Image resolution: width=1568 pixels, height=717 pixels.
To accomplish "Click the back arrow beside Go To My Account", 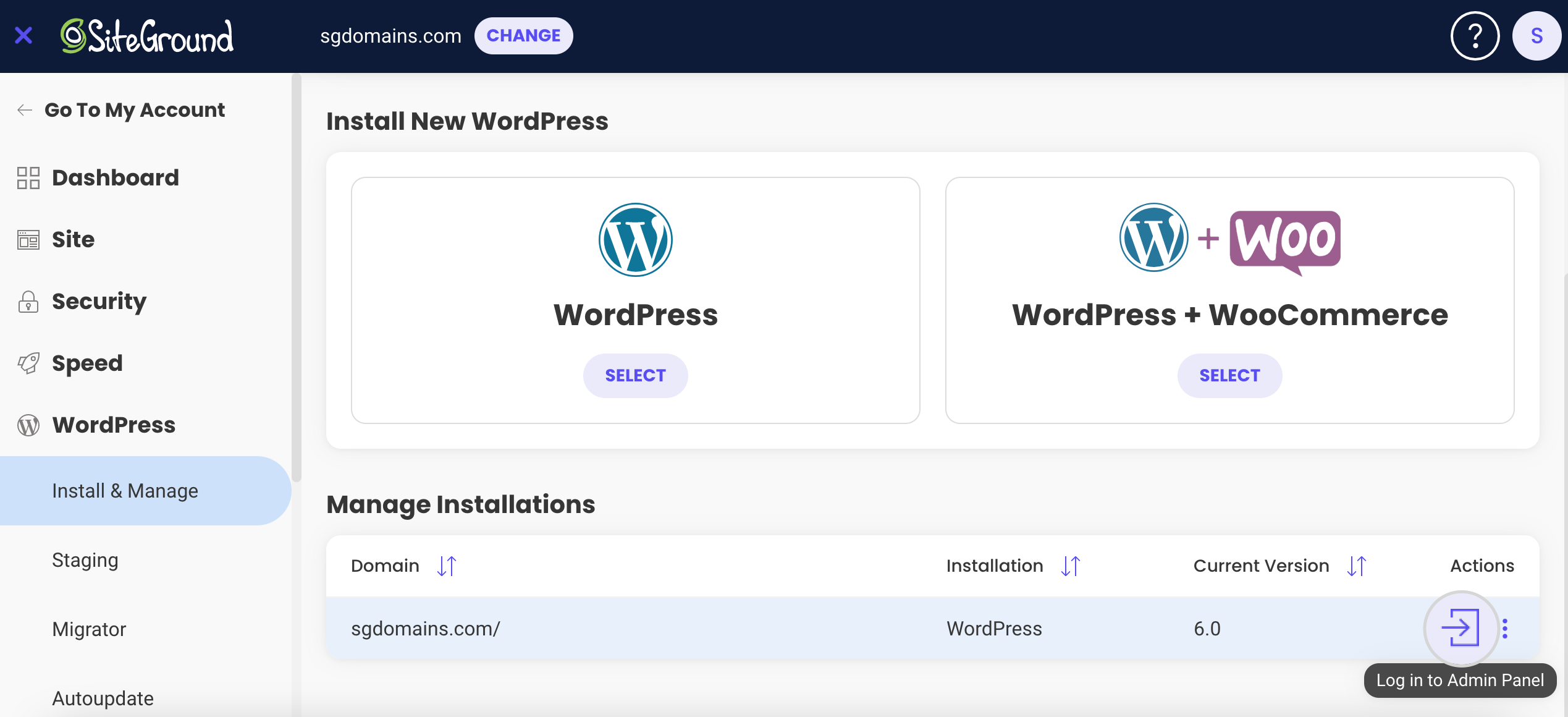I will (x=25, y=110).
